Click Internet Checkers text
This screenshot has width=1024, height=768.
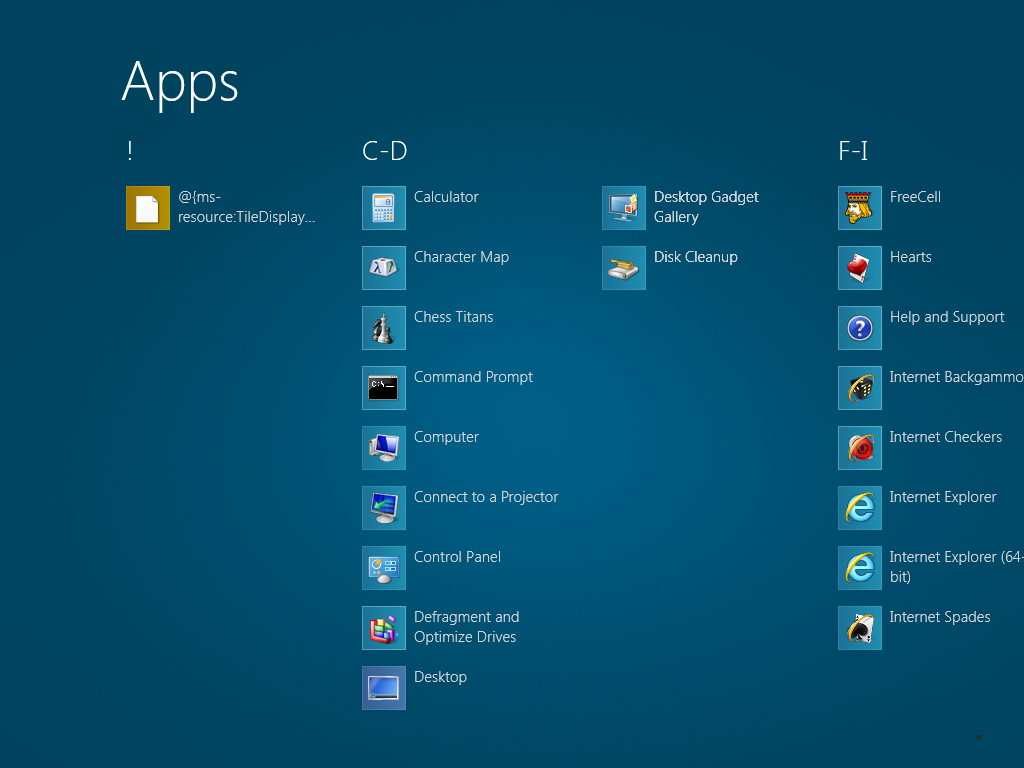pos(946,437)
